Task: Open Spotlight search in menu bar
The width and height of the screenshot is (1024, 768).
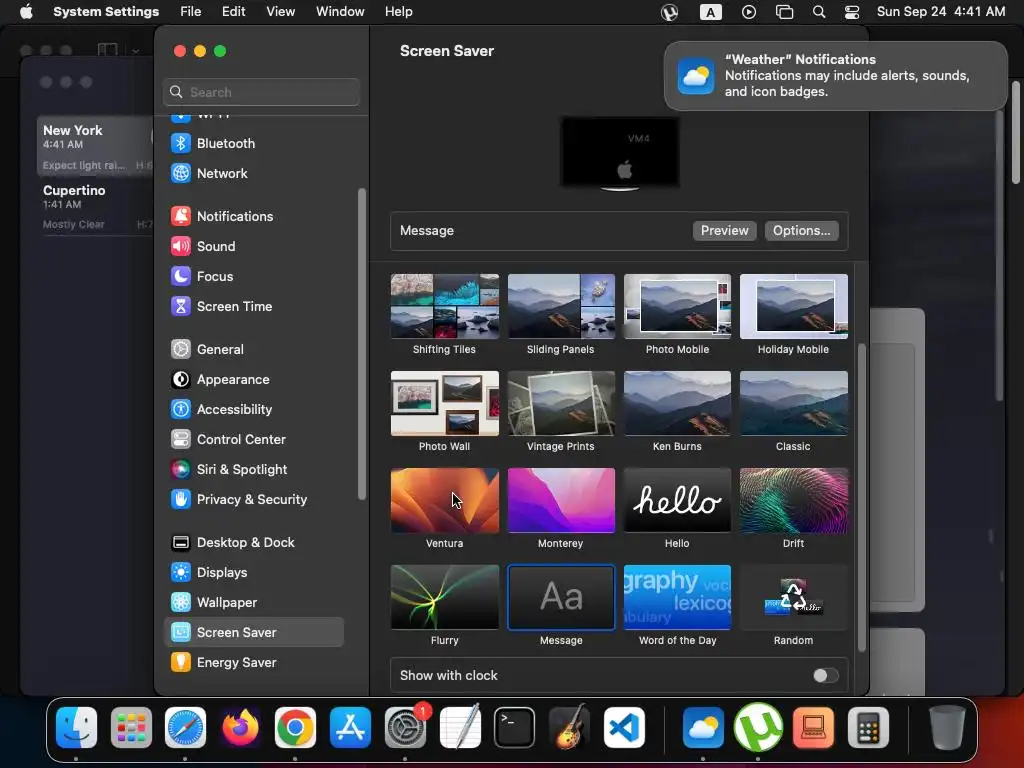Action: 818,12
